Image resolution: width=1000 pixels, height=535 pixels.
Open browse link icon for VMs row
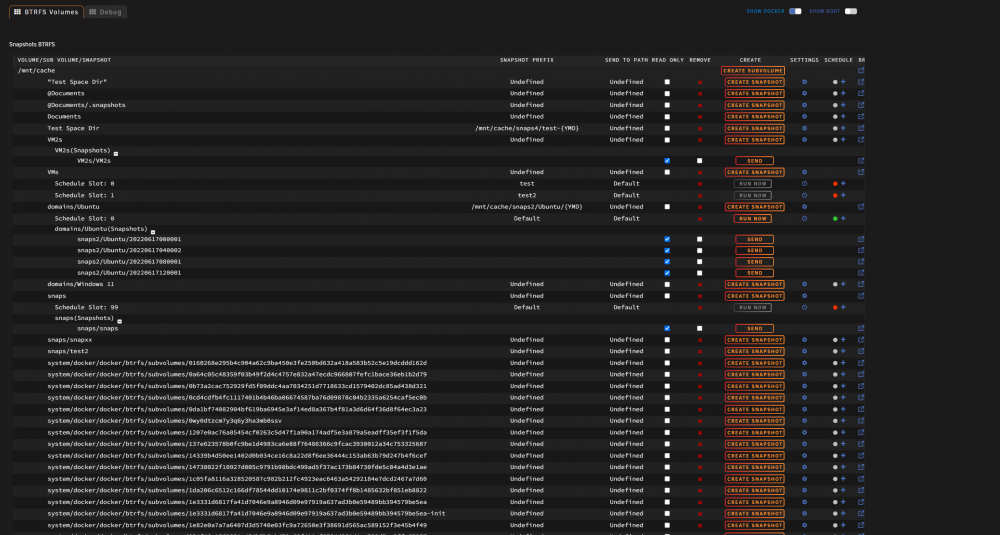pos(861,172)
